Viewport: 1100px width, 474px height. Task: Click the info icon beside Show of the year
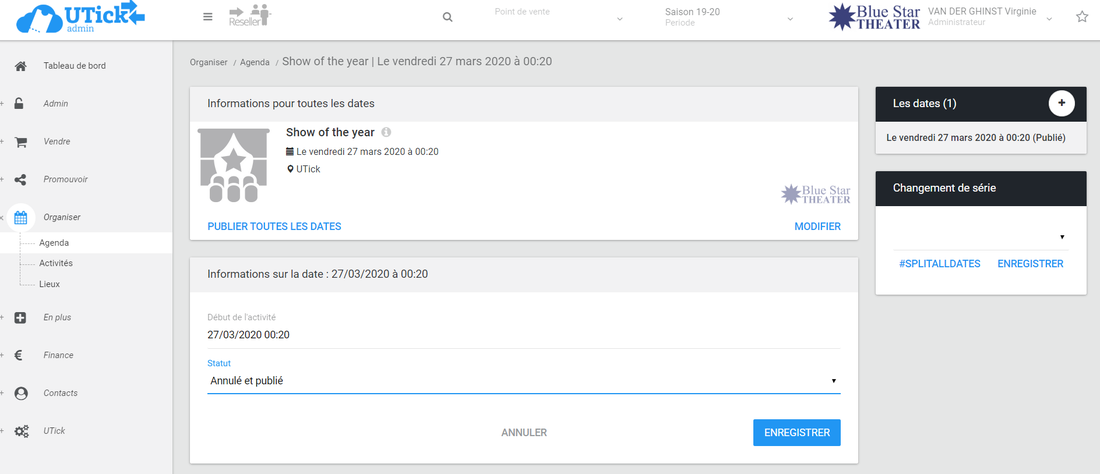pyautogui.click(x=386, y=132)
